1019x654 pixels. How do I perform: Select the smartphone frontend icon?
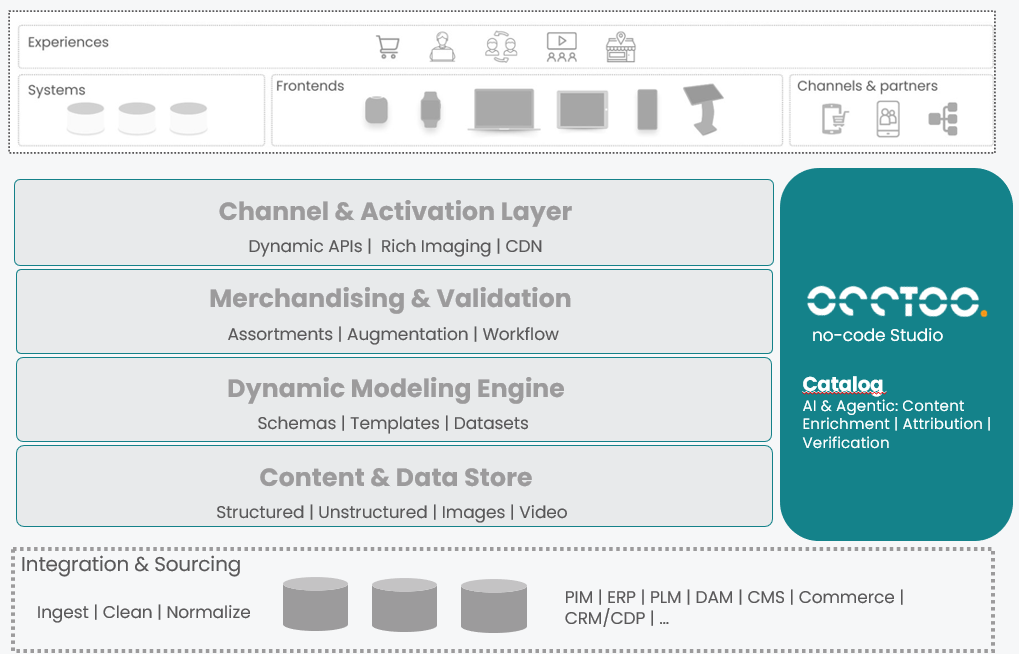[647, 110]
